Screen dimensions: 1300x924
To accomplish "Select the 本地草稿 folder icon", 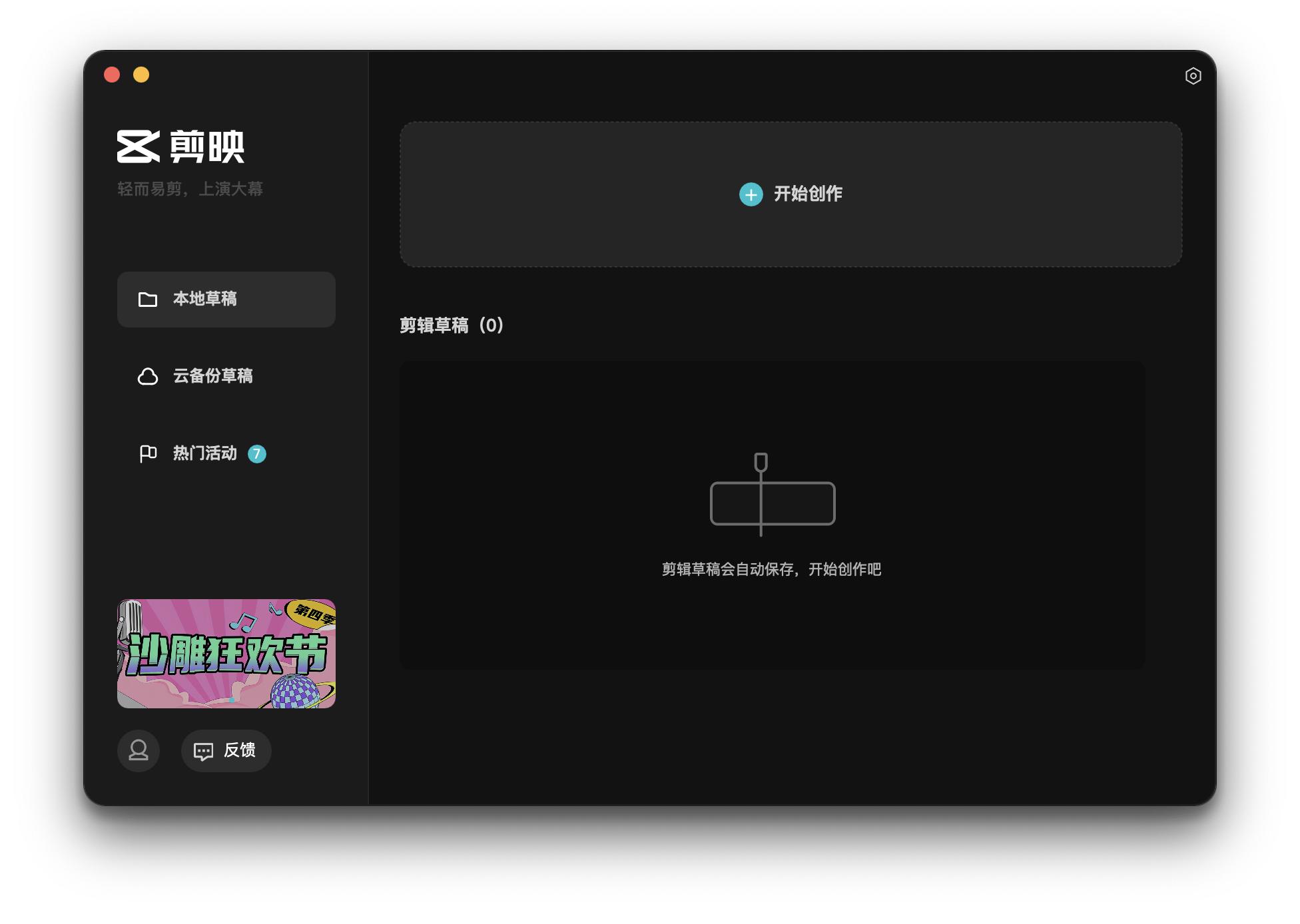I will 149,300.
